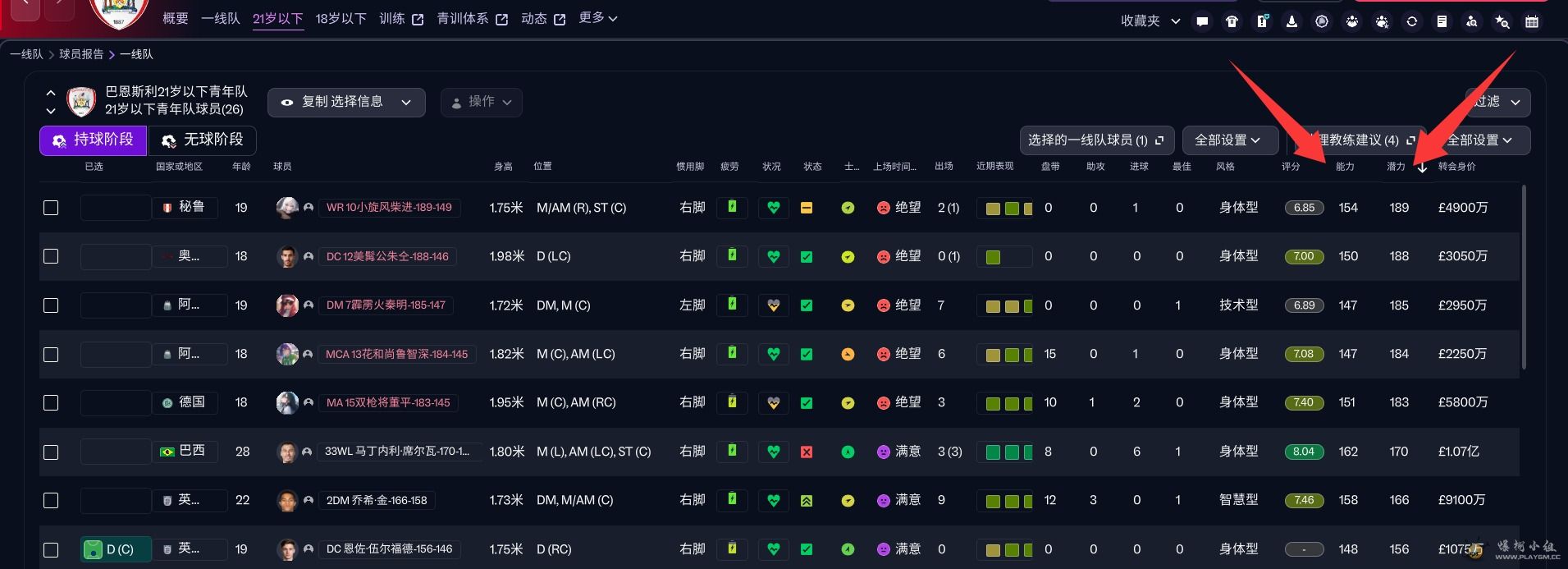The height and width of the screenshot is (569, 1568).
Task: Open the 复制 选择信息 dropdown
Action: pos(346,102)
